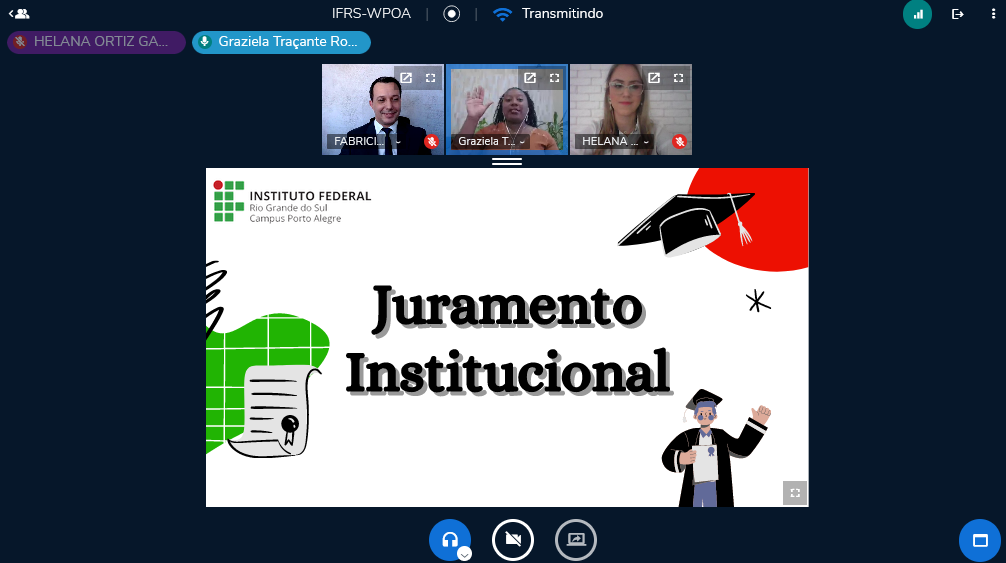Click the recording indicator button

click(x=451, y=14)
